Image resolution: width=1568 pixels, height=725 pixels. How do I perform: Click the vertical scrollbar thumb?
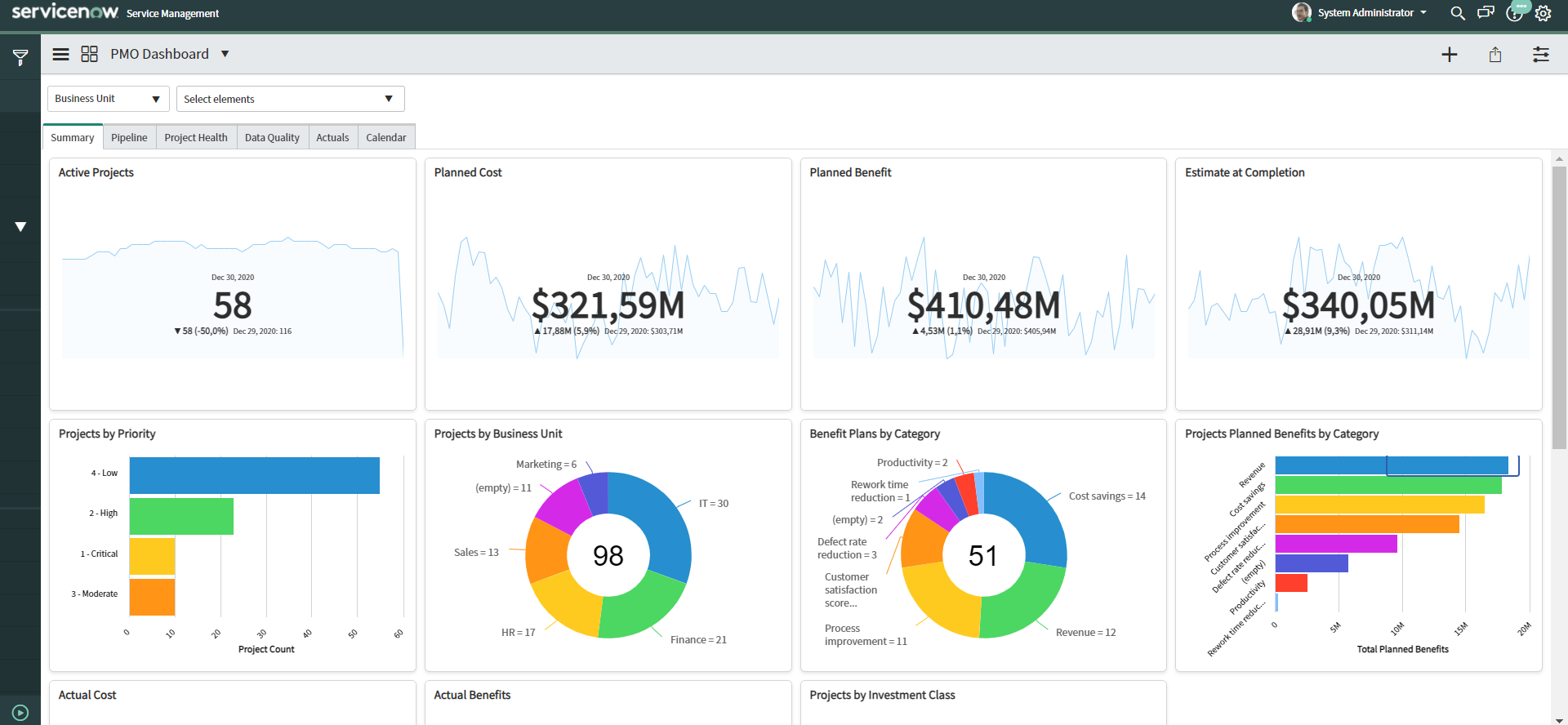1559,308
